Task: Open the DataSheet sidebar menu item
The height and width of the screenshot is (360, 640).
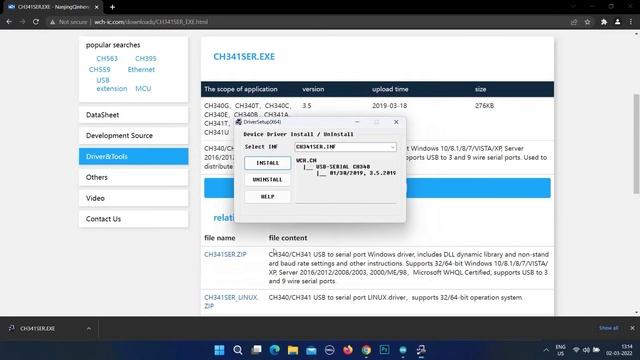Action: pyautogui.click(x=133, y=115)
